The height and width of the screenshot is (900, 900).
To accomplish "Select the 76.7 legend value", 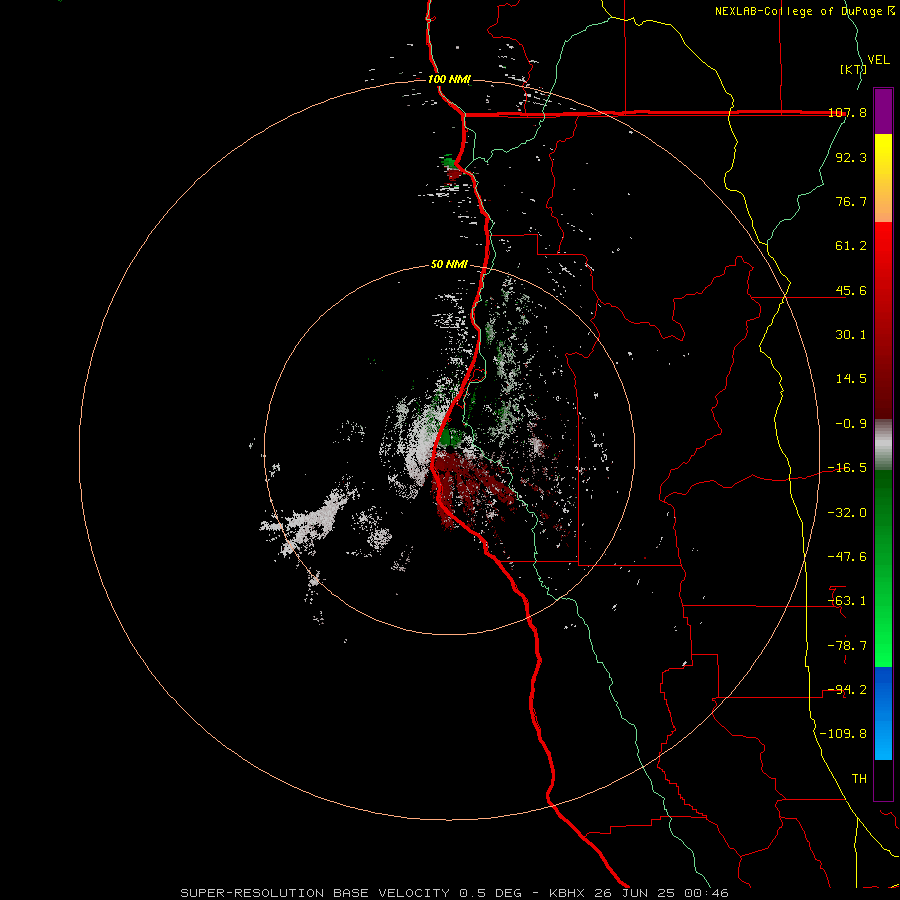I will pyautogui.click(x=851, y=201).
